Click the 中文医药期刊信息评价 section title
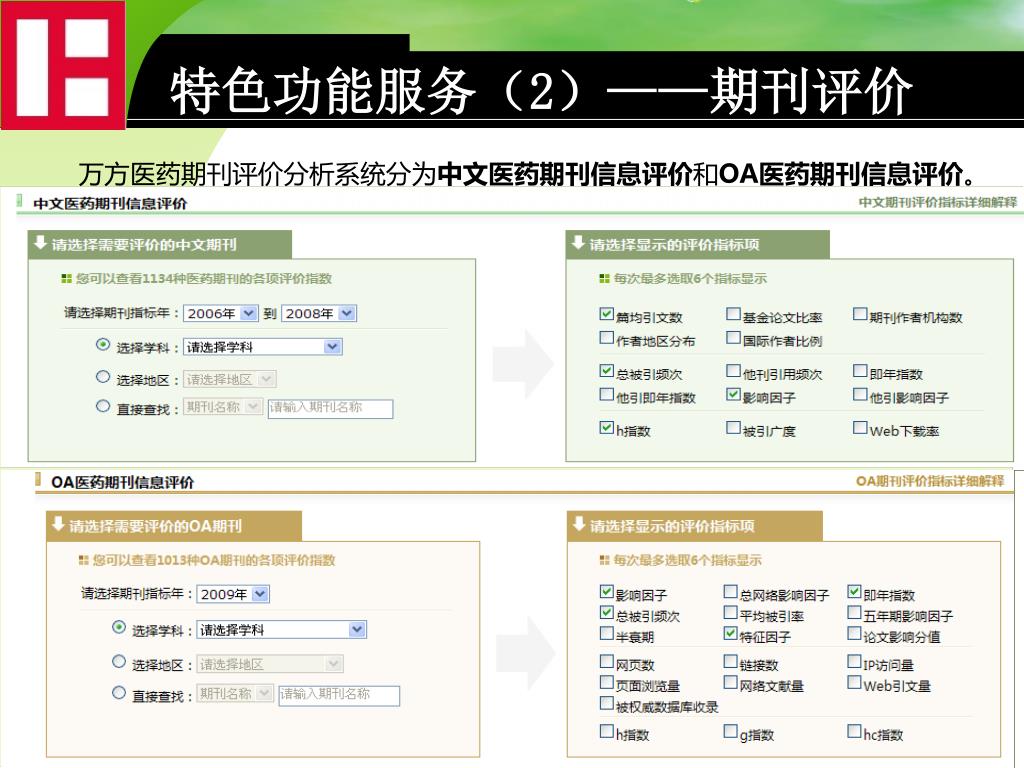 (x=110, y=204)
